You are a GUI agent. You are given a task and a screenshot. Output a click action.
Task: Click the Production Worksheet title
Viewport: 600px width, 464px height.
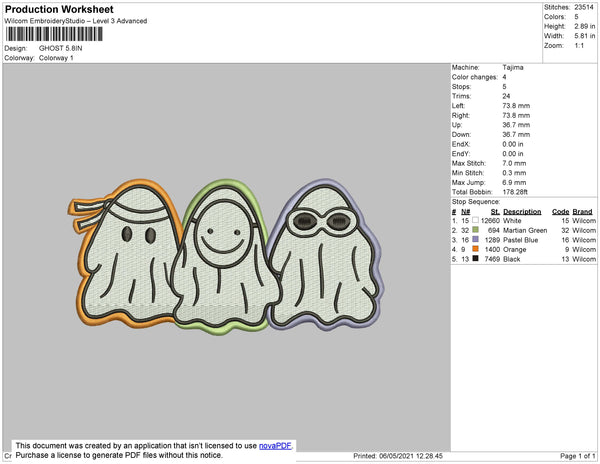[x=61, y=10]
